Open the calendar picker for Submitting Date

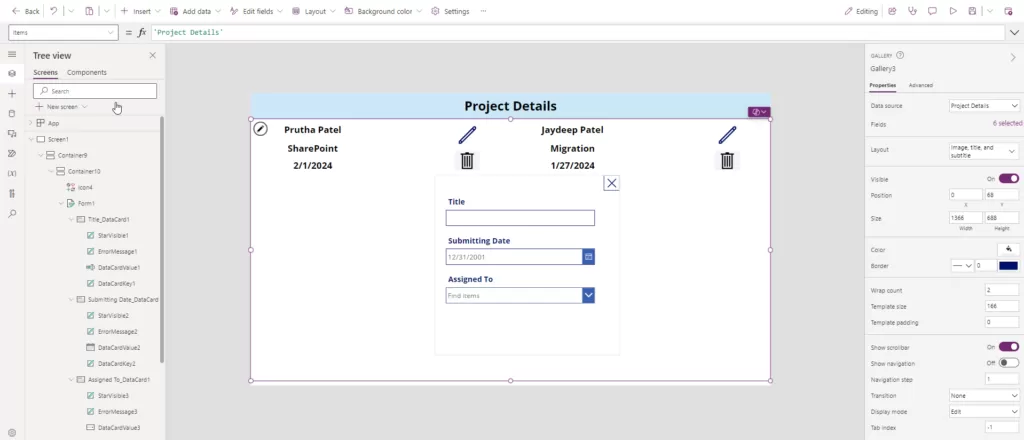click(x=588, y=257)
